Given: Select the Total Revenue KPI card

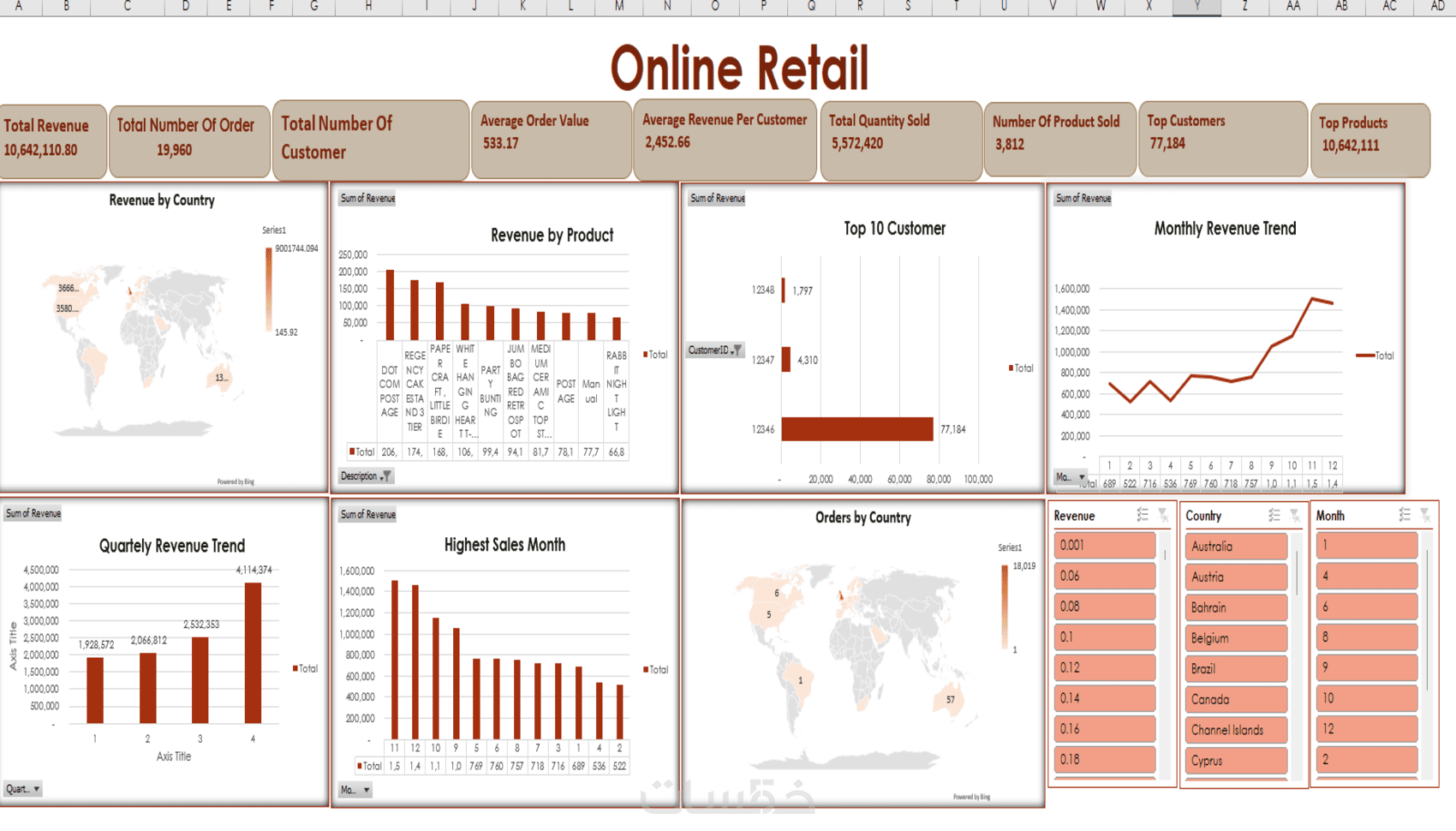Looking at the screenshot, I should 53,140.
